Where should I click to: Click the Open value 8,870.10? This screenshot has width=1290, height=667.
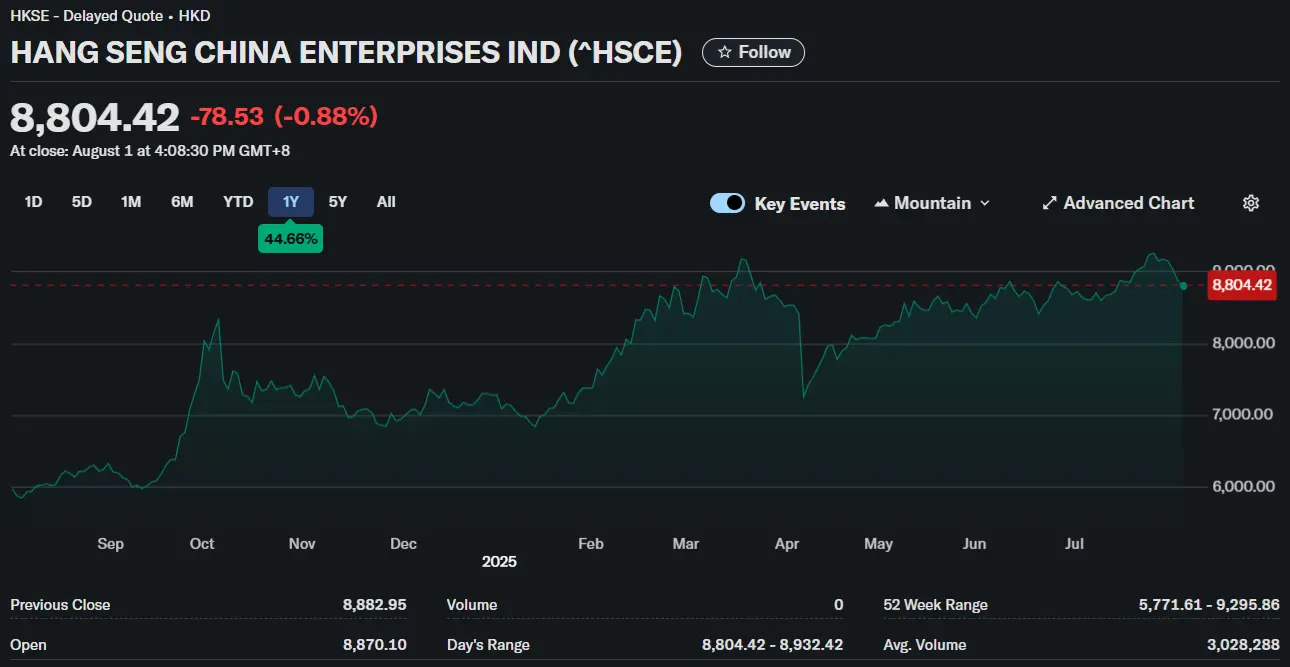(x=375, y=645)
